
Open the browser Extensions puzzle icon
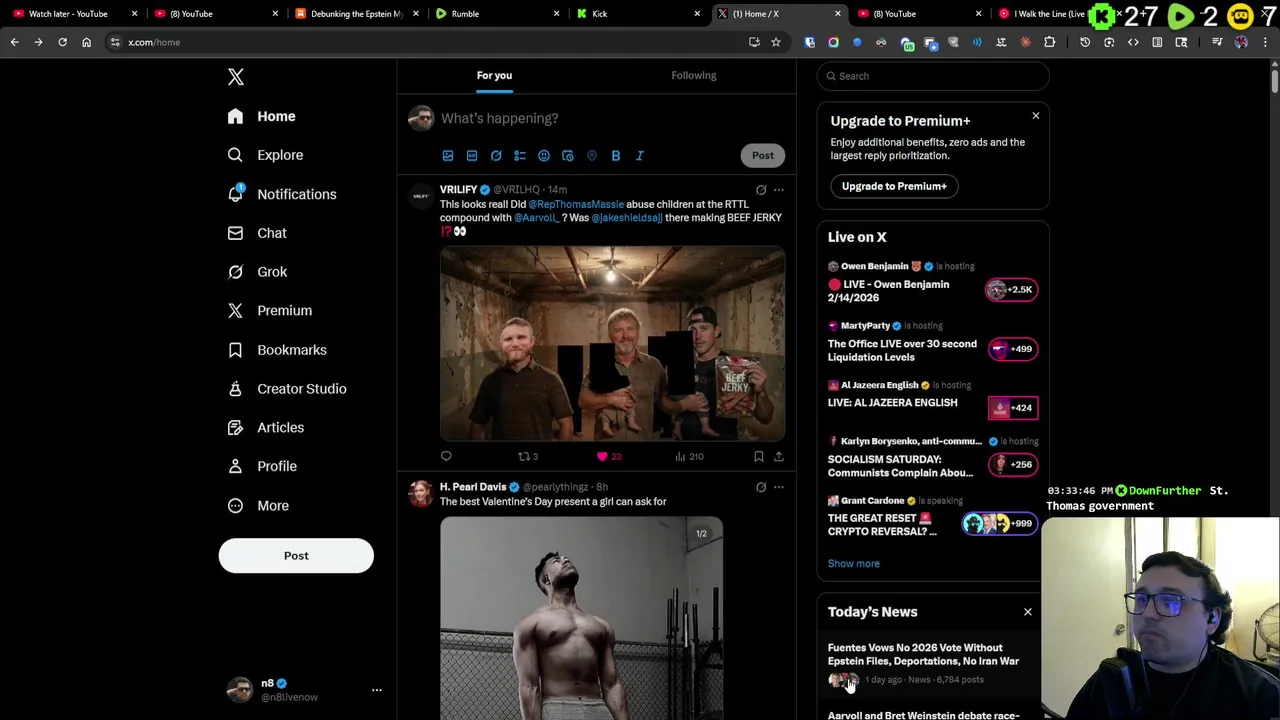click(x=1049, y=42)
